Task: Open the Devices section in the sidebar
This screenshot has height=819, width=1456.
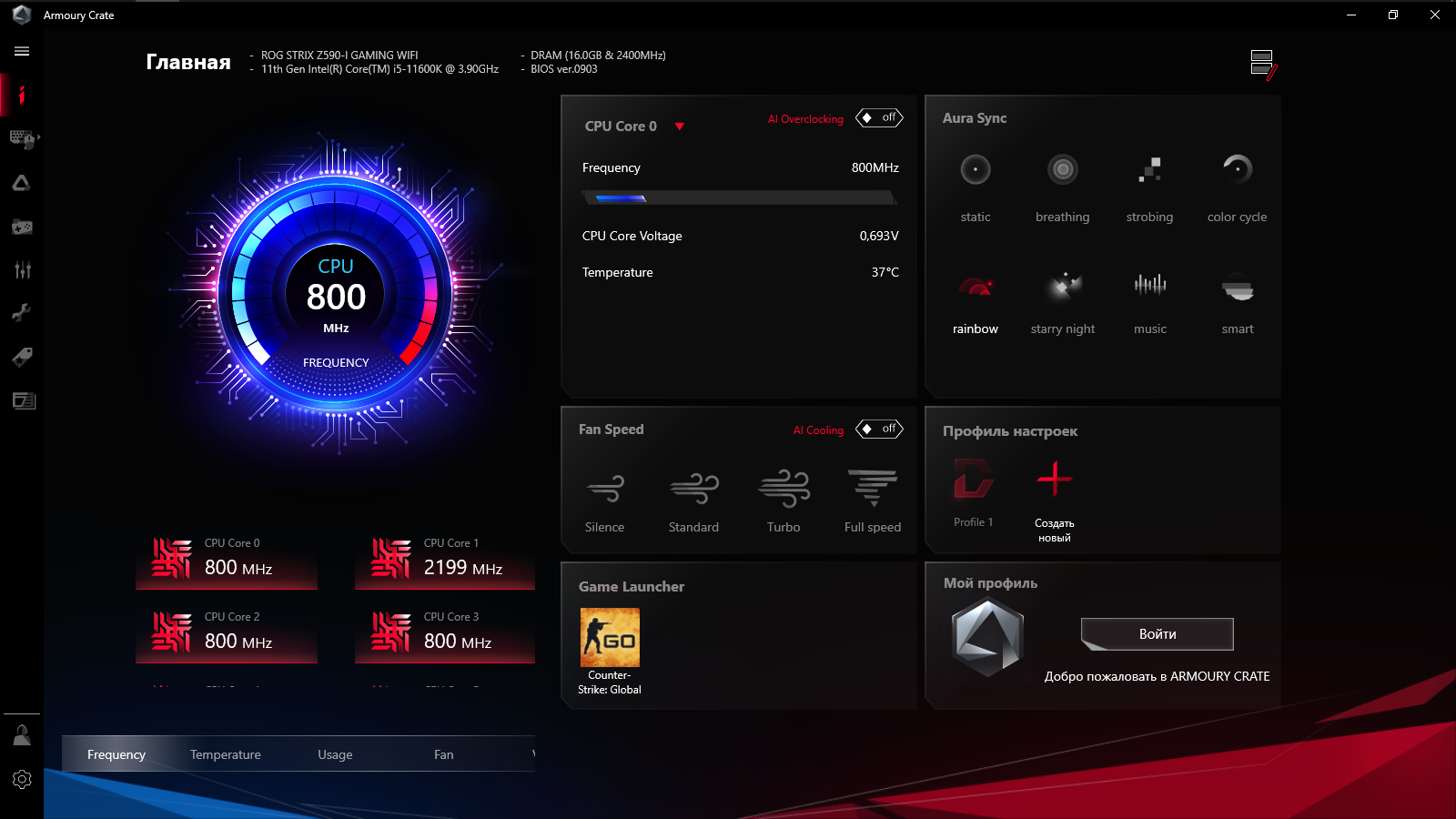Action: [x=22, y=139]
